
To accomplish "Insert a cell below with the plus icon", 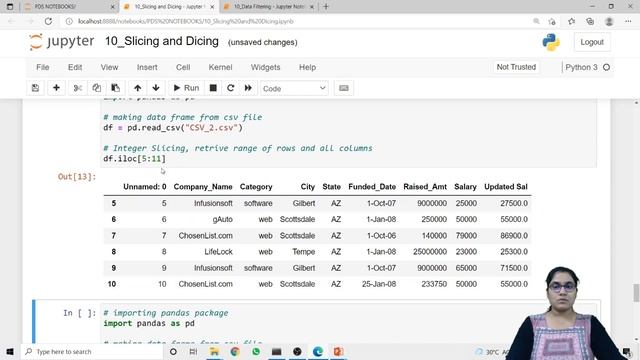I will coord(56,88).
